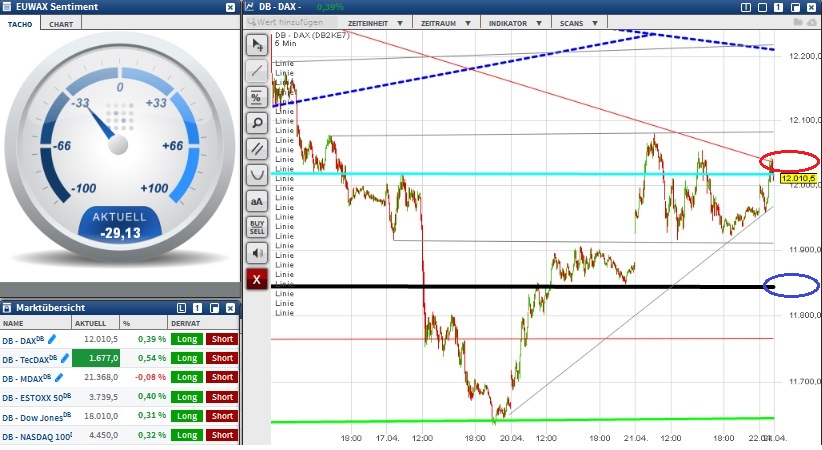This screenshot has height=450, width=822.
Task: Click the cloud icon in chart toolbar
Action: pyautogui.click(x=813, y=23)
